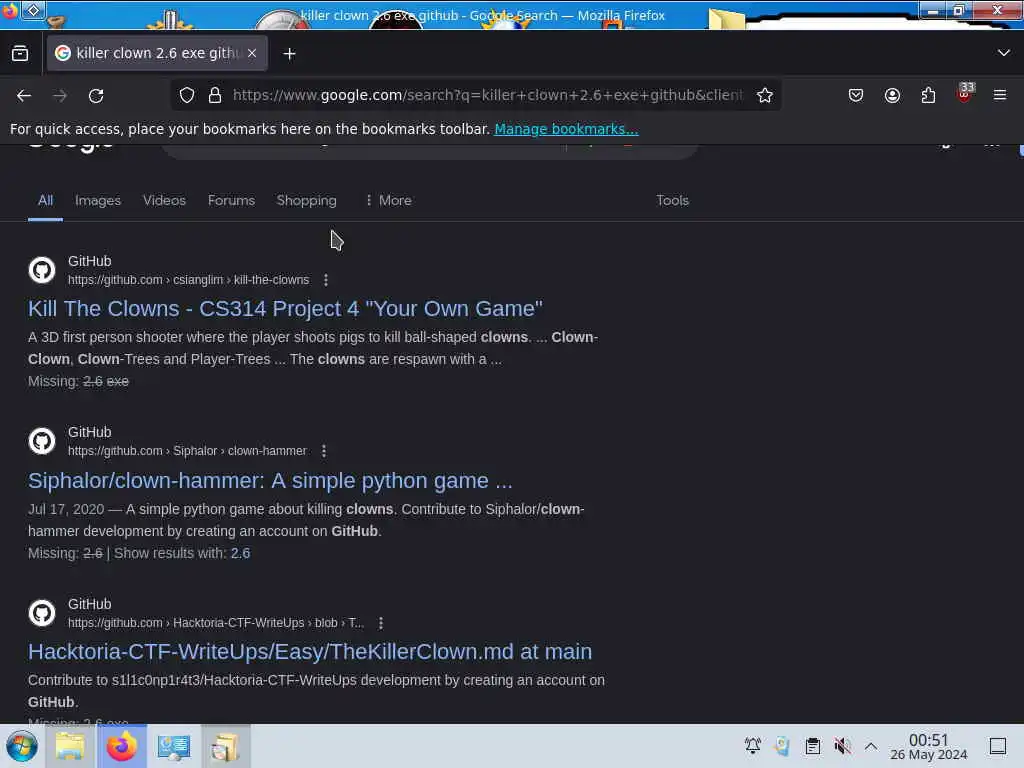The width and height of the screenshot is (1024, 768).
Task: Expand the hidden tray icons arrow
Action: pos(871,746)
